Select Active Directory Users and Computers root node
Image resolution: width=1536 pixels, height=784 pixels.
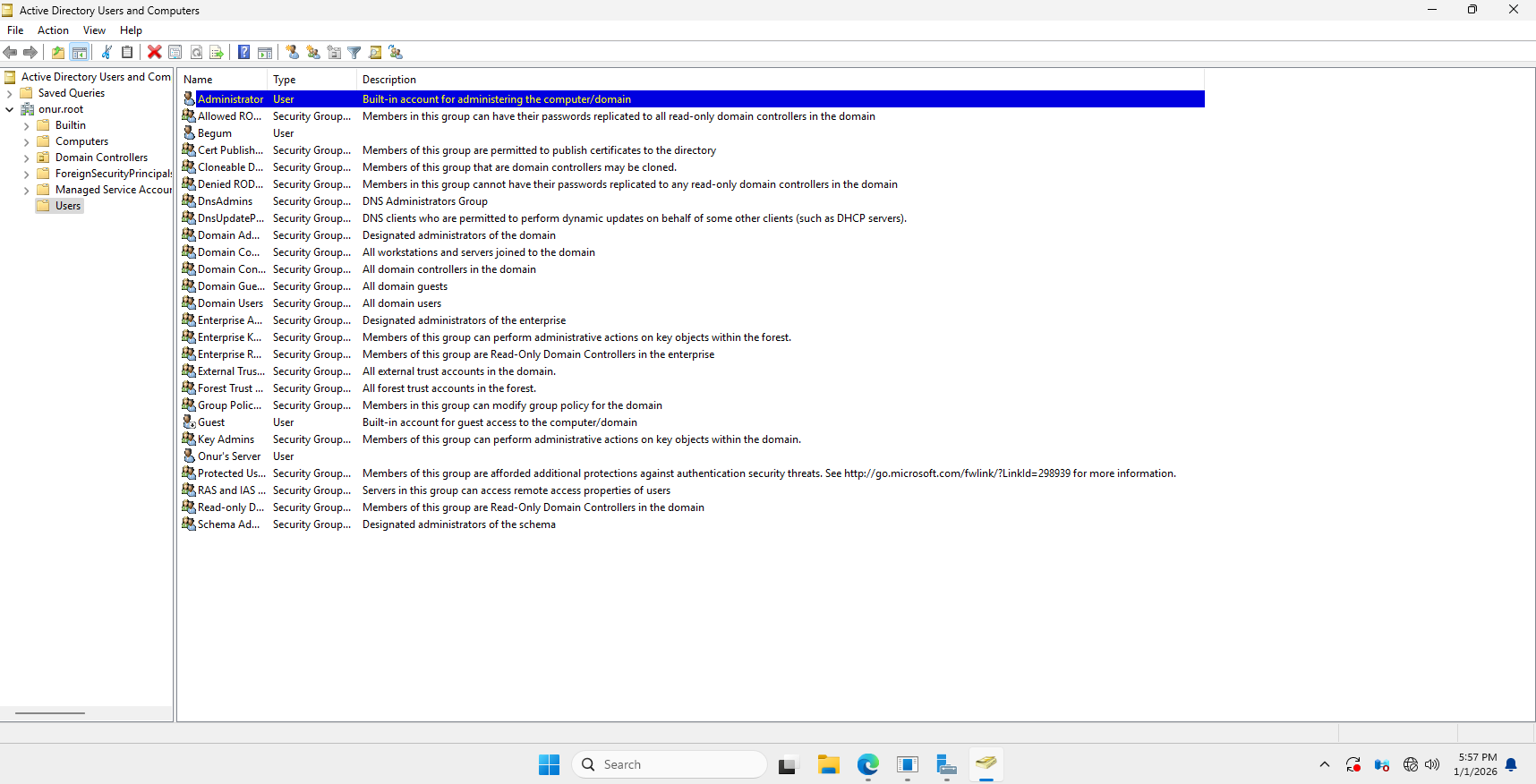tap(88, 77)
